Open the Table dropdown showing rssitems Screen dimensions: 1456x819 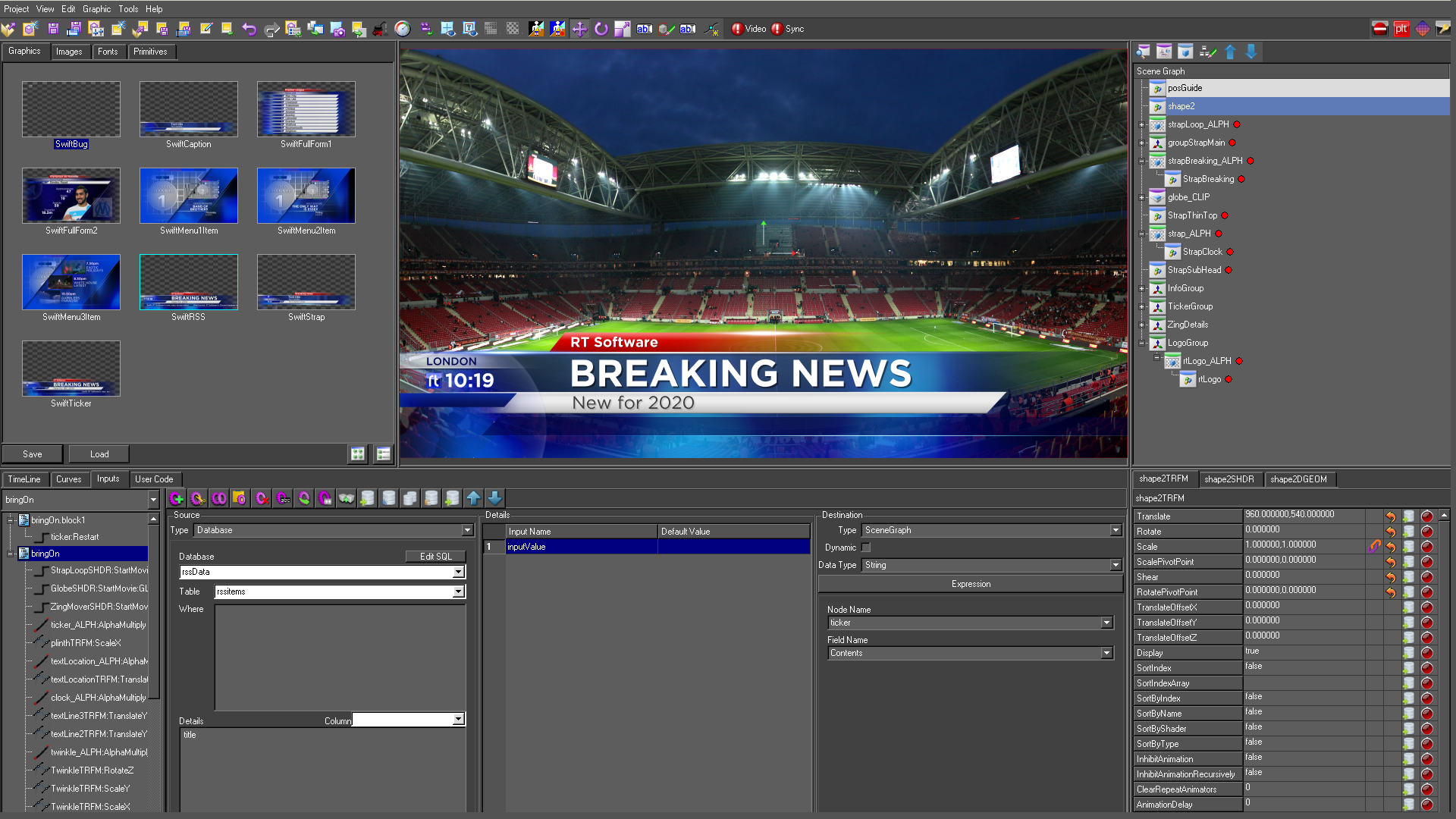tap(458, 591)
